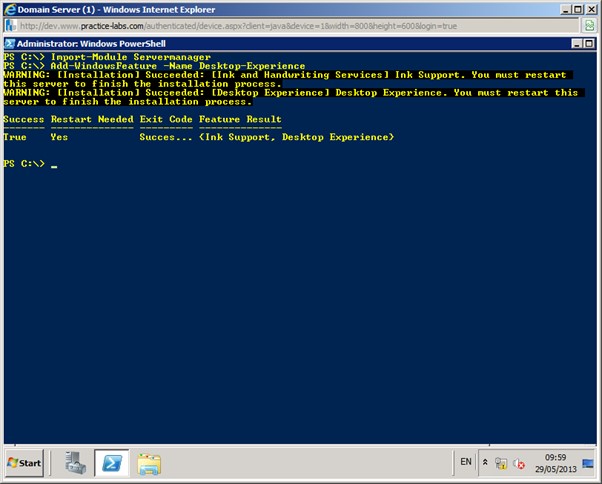The image size is (602, 484).
Task: Click the empty 'PS C:\>' prompt
Action: [x=24, y=164]
